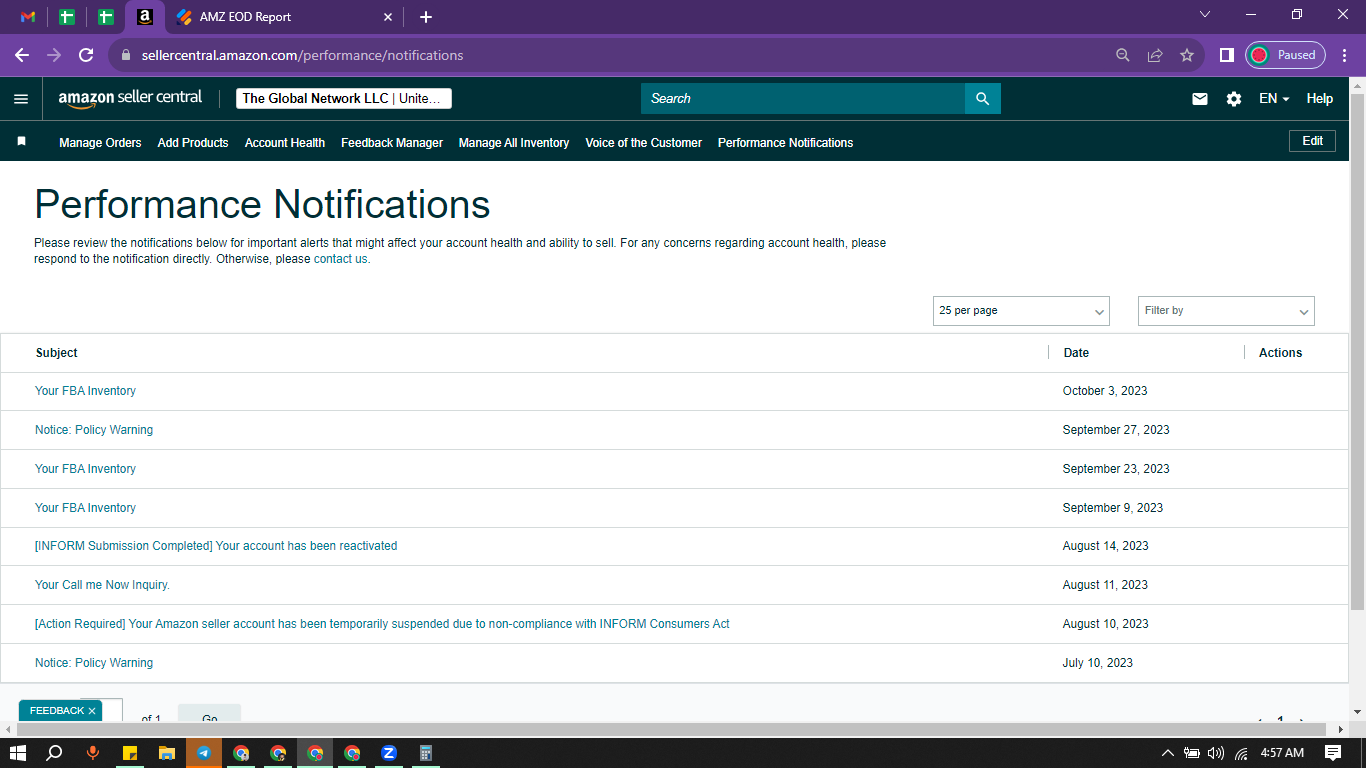1366x768 pixels.
Task: Click the browser forward arrow
Action: coord(54,55)
